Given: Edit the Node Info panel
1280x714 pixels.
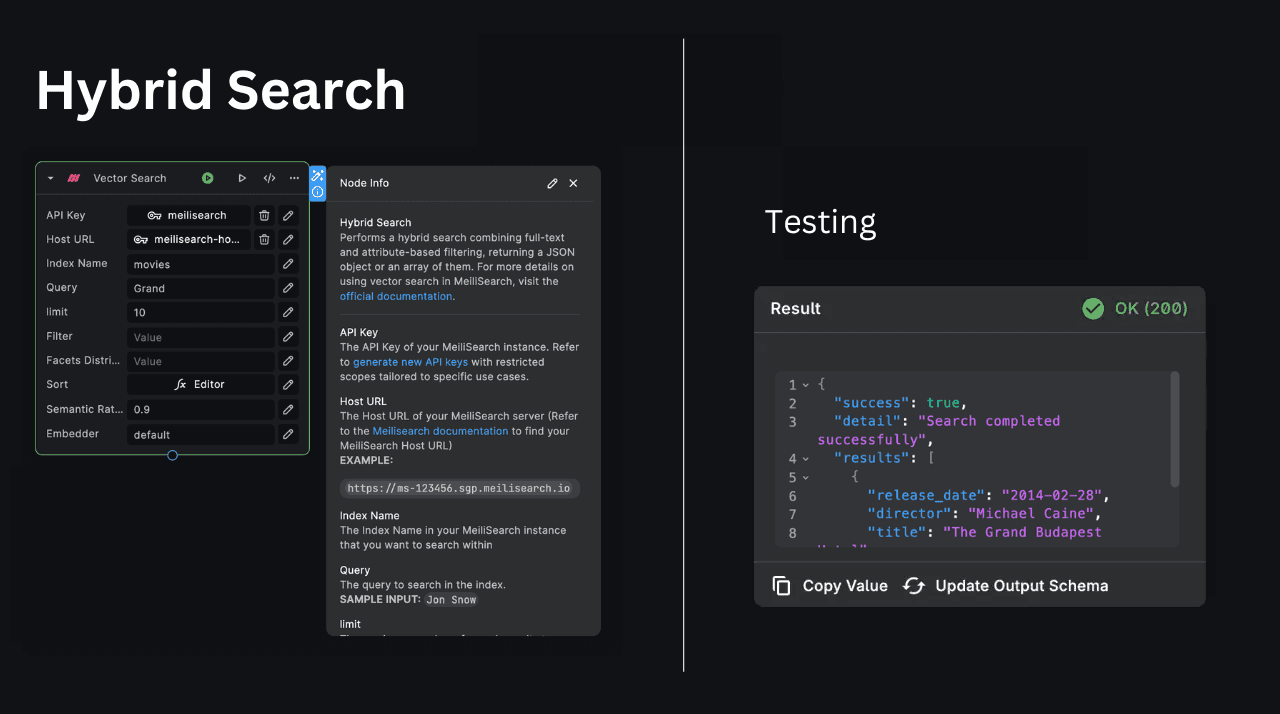Looking at the screenshot, I should 552,183.
